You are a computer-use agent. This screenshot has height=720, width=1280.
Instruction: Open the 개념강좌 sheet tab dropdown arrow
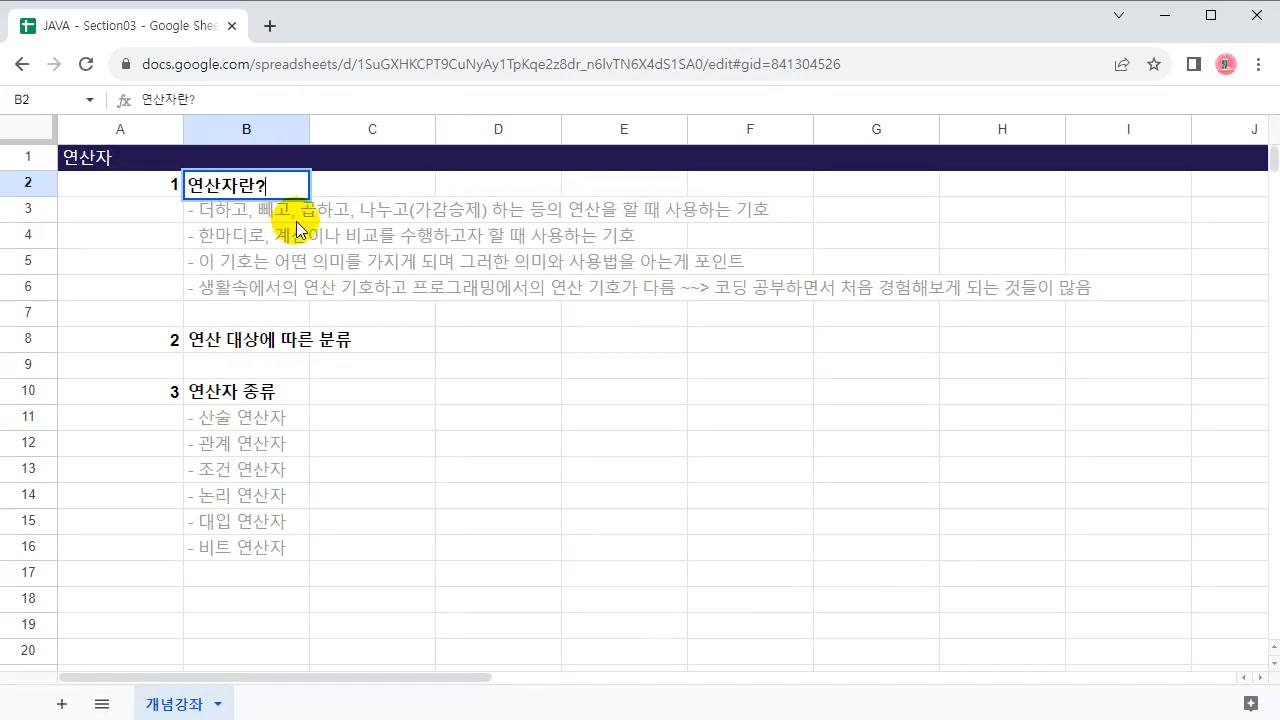[x=217, y=704]
